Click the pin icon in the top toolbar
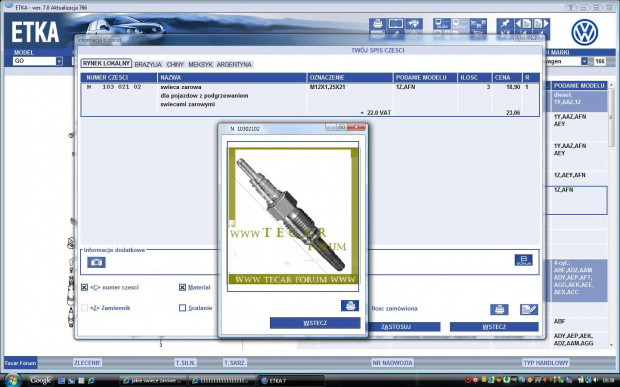 point(505,24)
